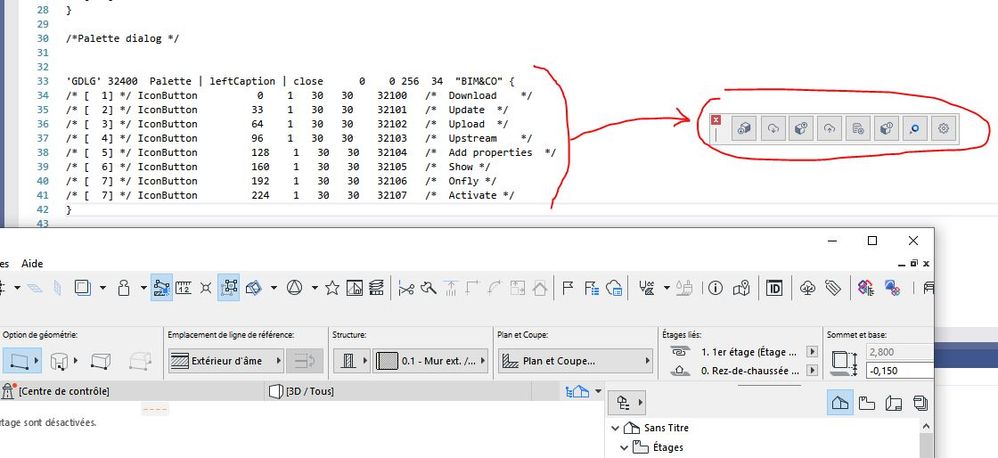Click the ruler measure tool icon
This screenshot has width=998, height=458.
tap(183, 288)
